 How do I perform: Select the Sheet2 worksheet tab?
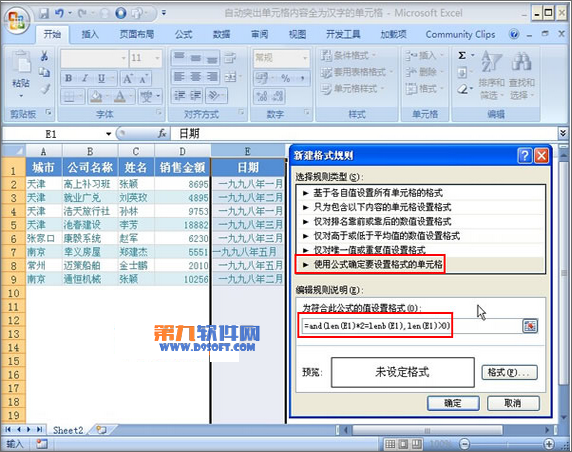tap(68, 430)
